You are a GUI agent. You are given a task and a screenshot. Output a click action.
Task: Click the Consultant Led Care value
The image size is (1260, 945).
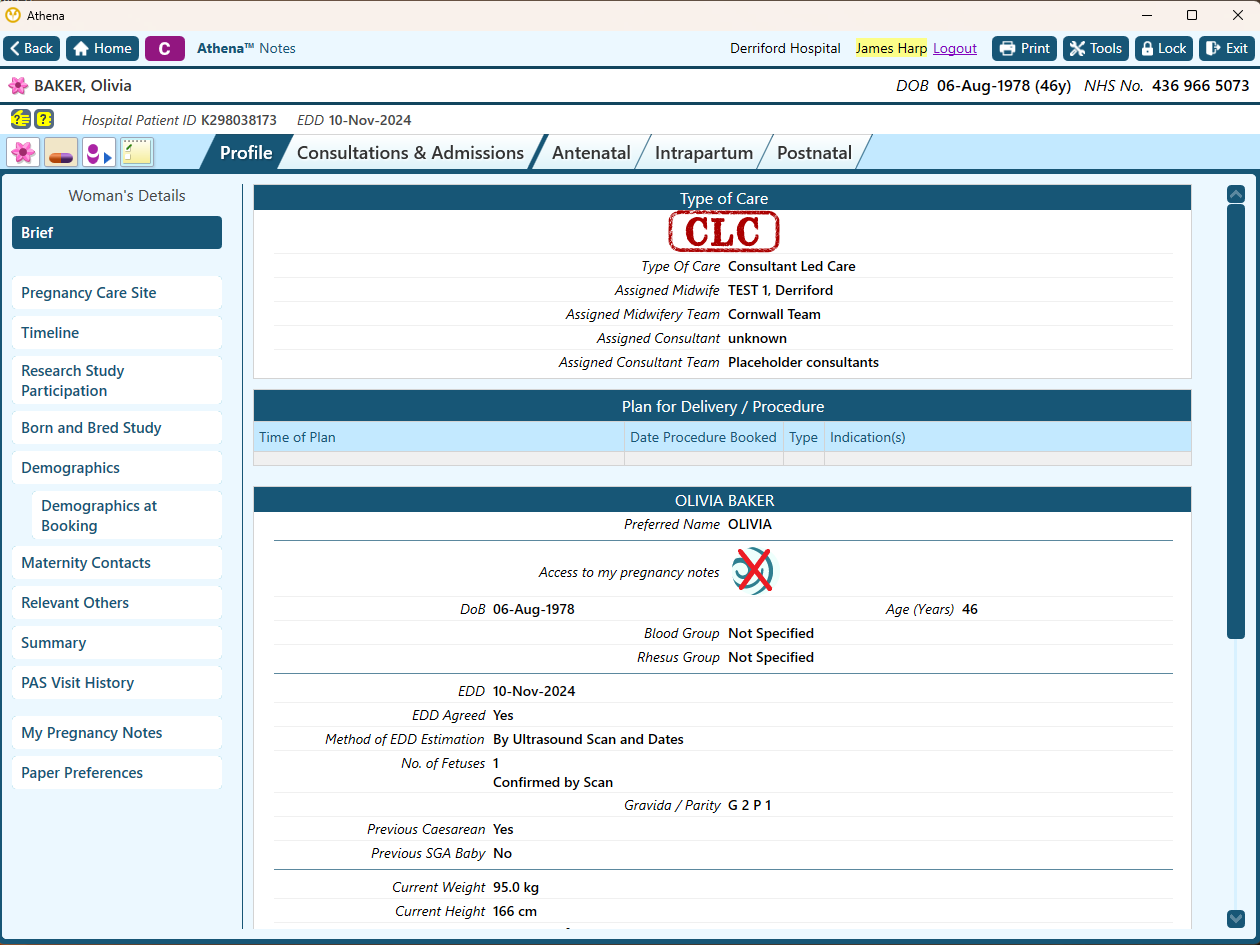792,267
